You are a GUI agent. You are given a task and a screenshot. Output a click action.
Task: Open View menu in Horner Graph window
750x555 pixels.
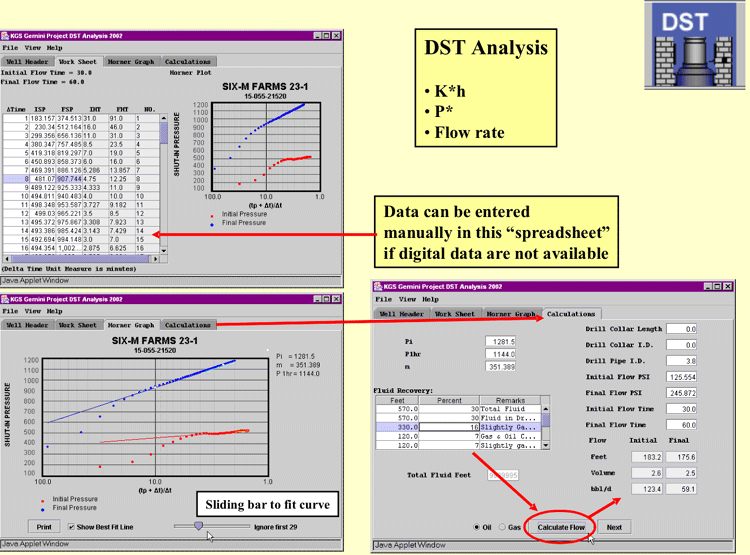pyautogui.click(x=33, y=311)
